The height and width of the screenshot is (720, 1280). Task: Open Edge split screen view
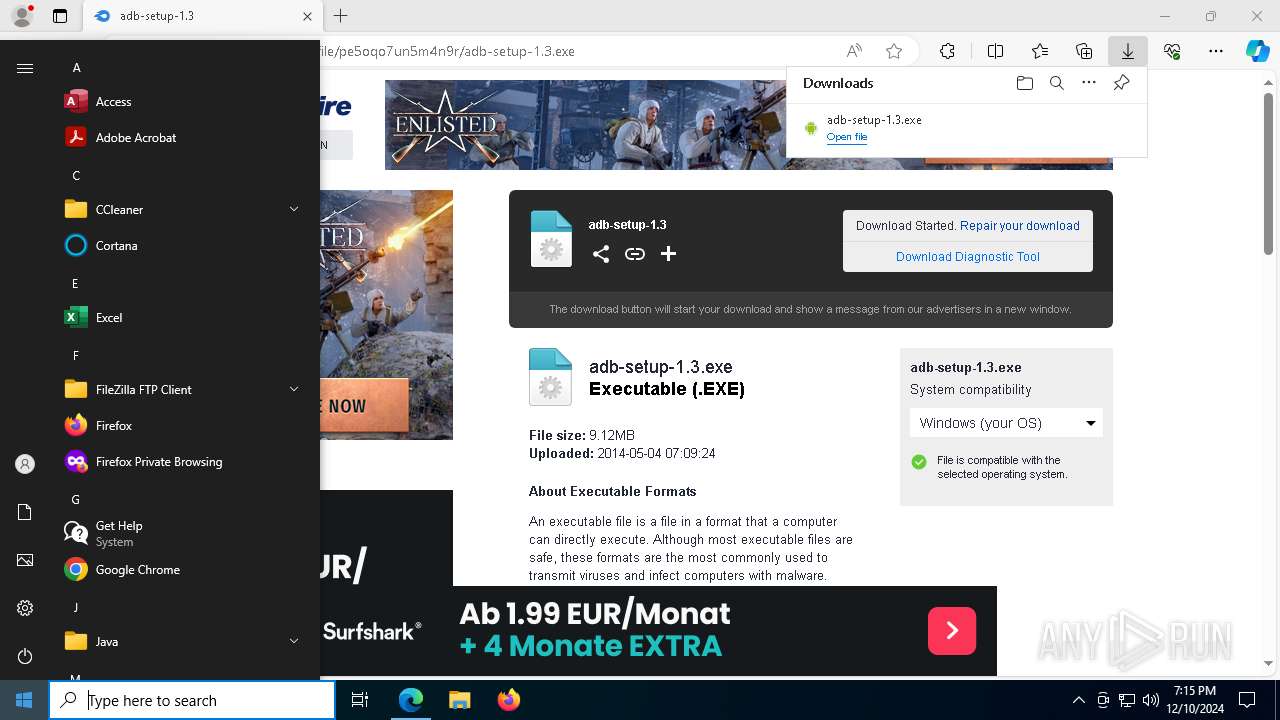tap(995, 51)
